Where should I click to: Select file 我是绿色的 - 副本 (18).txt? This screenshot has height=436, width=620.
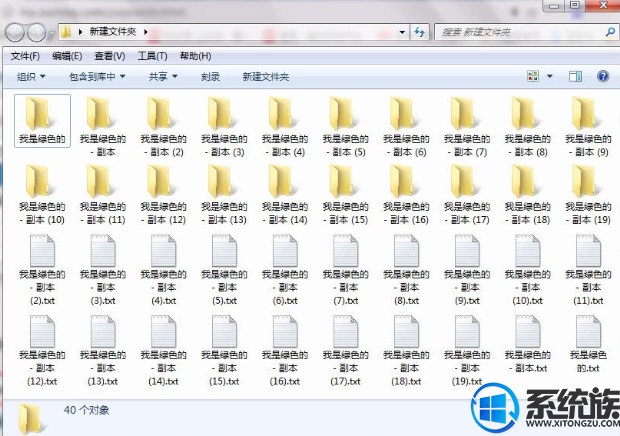point(406,350)
